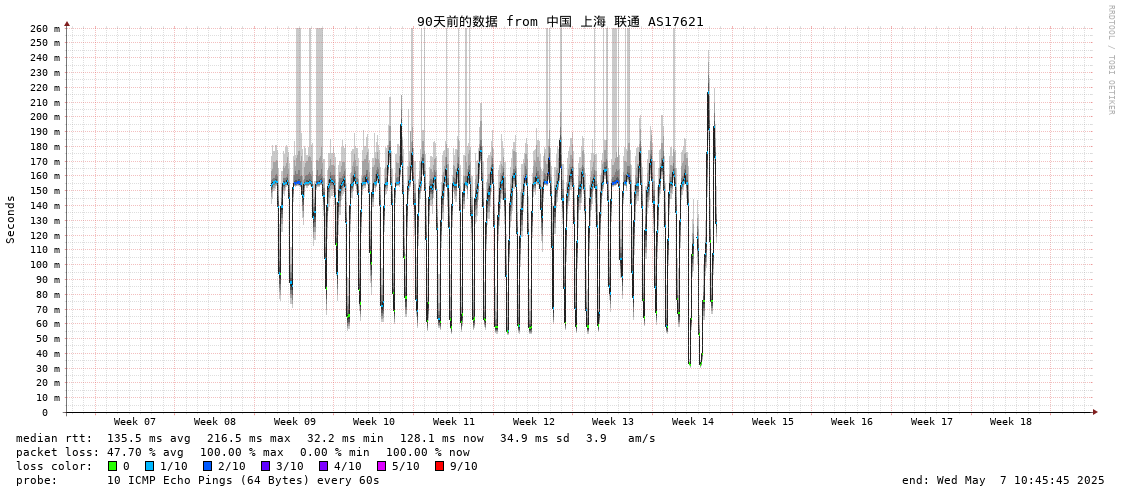Click the 'Week 10' x-axis label

[374, 422]
